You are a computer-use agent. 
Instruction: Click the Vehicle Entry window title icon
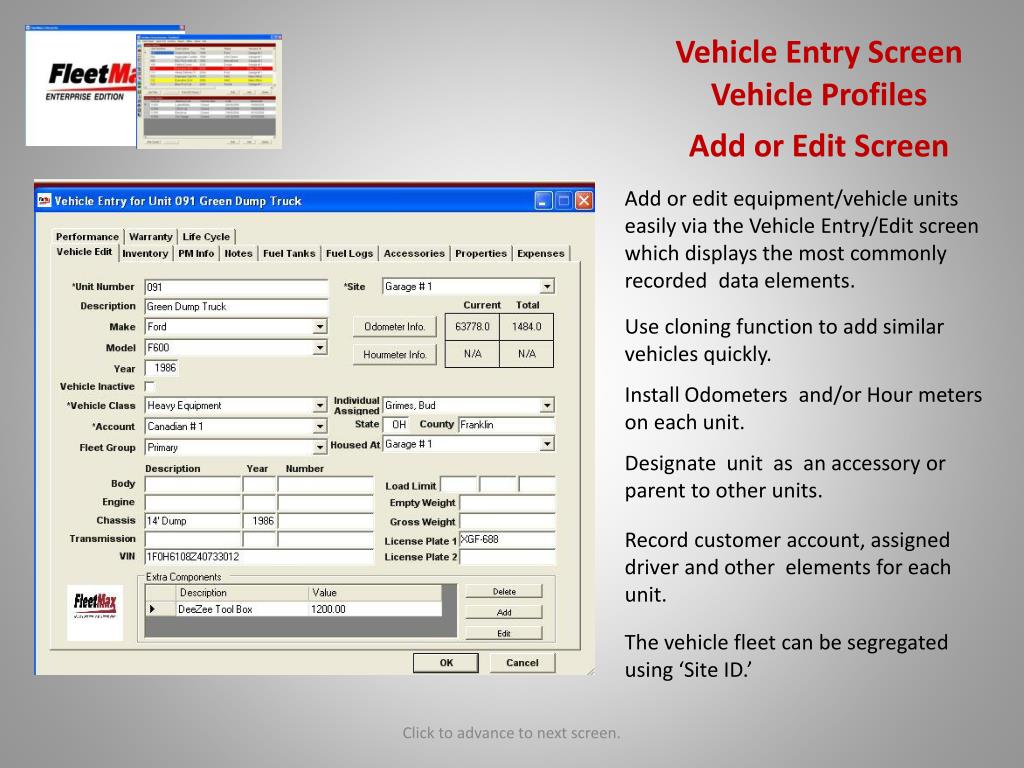(x=44, y=200)
